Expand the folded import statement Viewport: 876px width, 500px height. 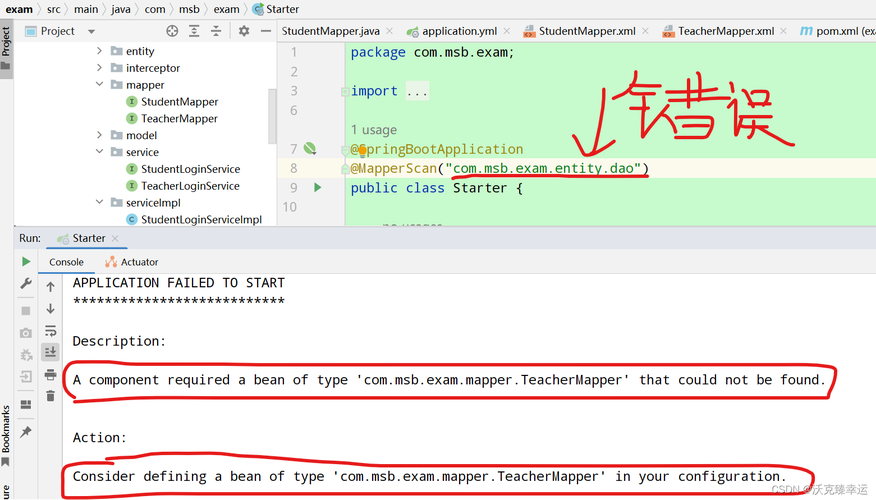[x=416, y=91]
